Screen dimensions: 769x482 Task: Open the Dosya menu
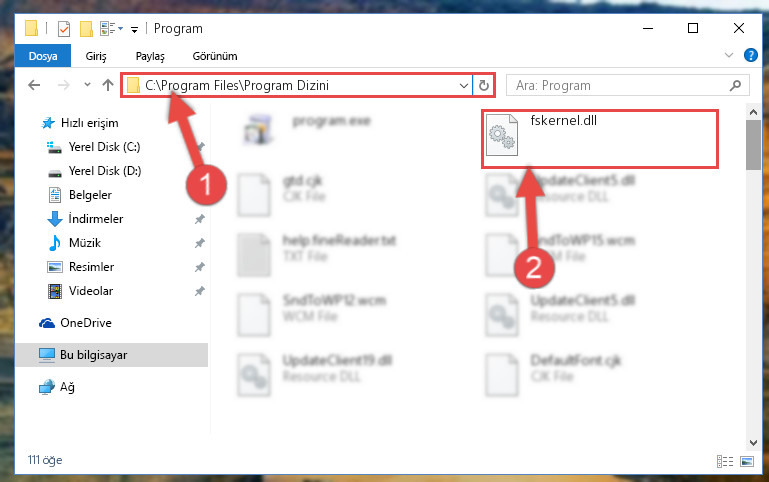coord(43,56)
